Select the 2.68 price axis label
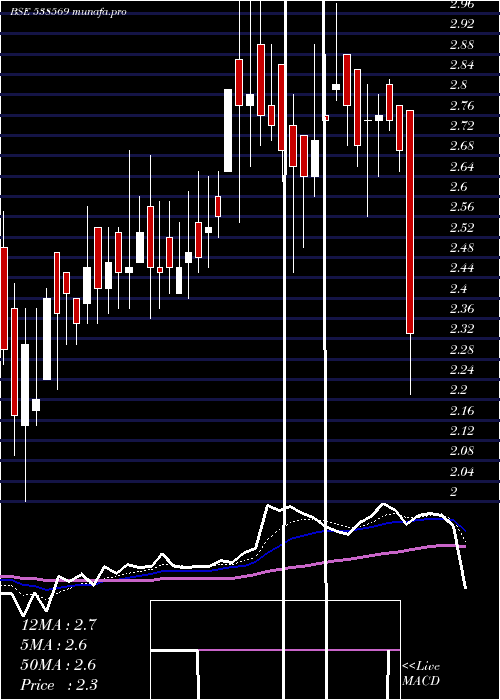 (462, 146)
